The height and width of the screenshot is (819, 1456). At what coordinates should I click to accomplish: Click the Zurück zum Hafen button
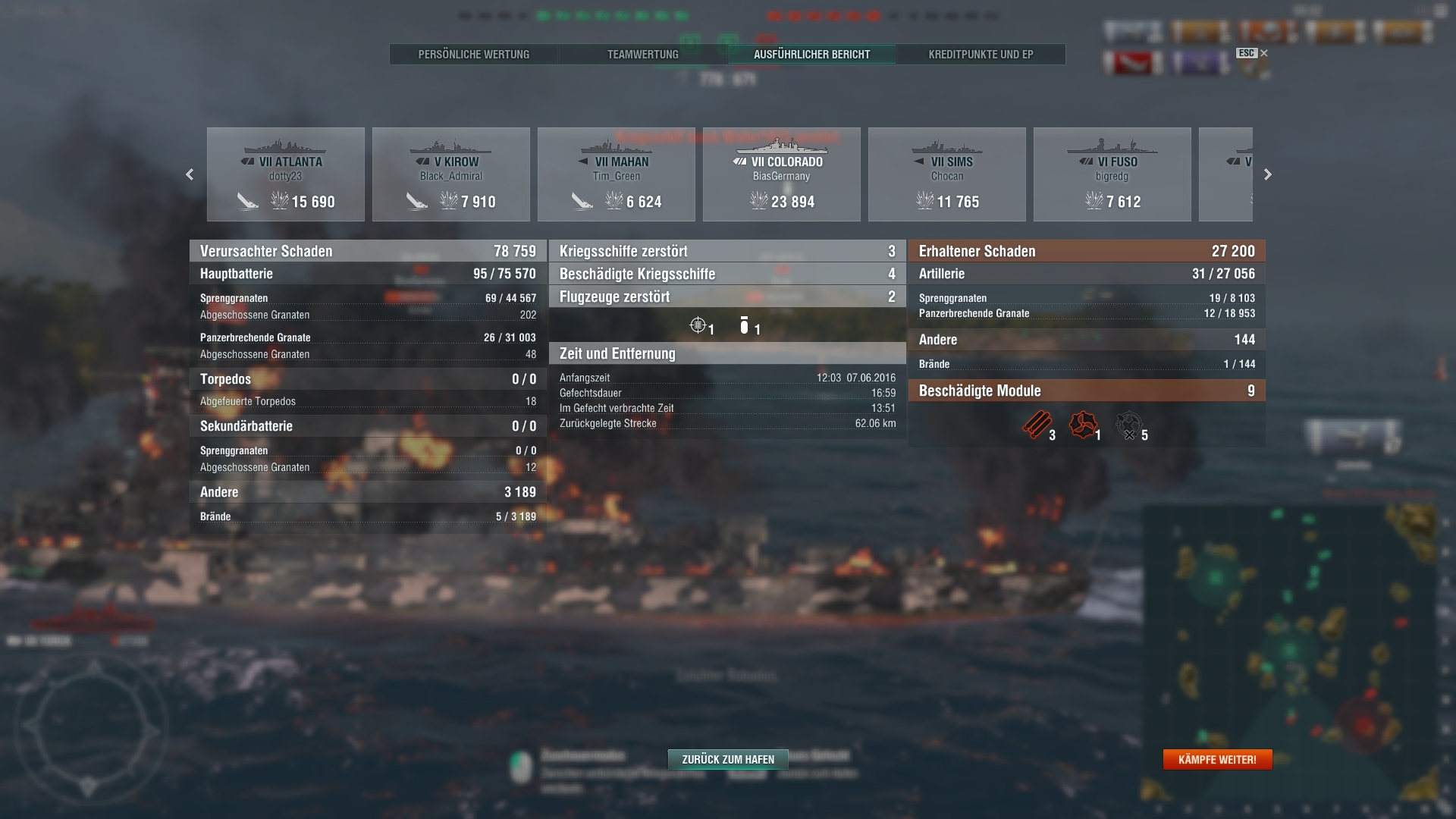[x=728, y=759]
